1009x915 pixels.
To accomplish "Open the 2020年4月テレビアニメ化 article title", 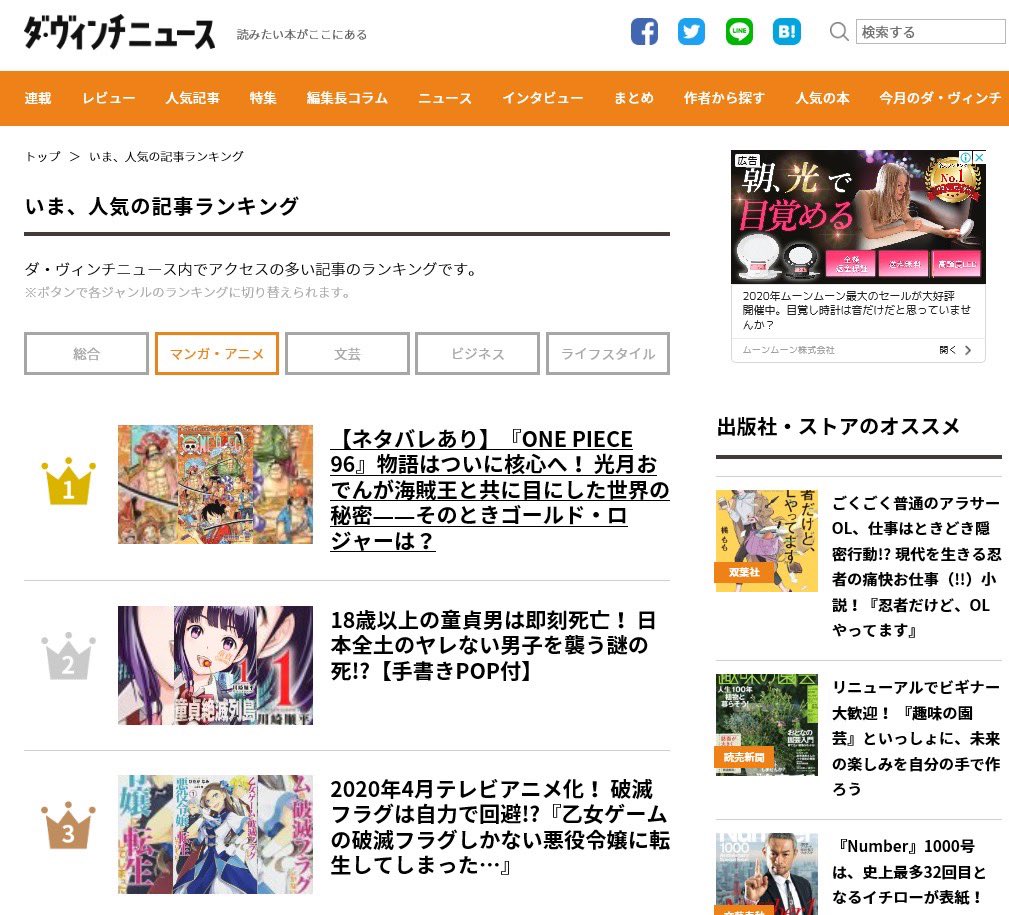I will [x=500, y=827].
